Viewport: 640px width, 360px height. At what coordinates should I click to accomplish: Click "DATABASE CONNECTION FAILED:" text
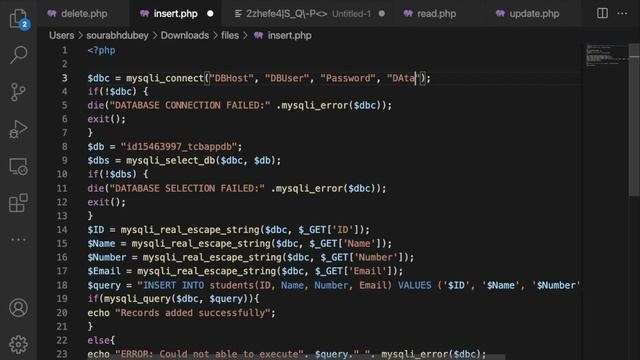pos(190,105)
